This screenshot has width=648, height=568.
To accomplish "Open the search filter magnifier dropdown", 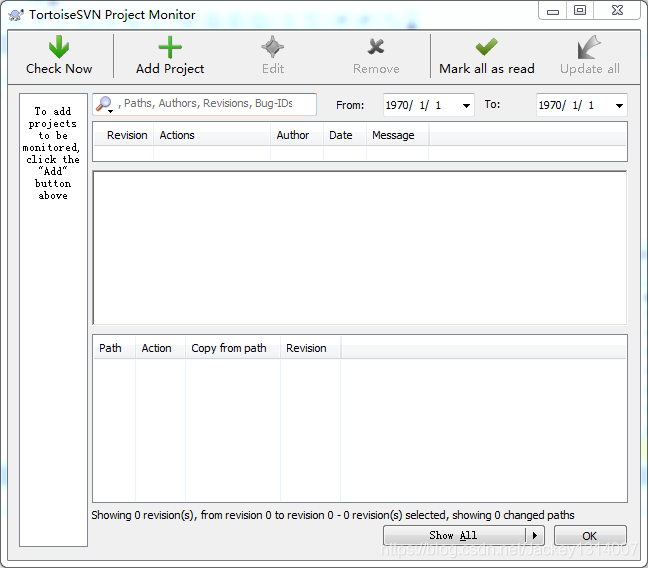I will (x=105, y=105).
